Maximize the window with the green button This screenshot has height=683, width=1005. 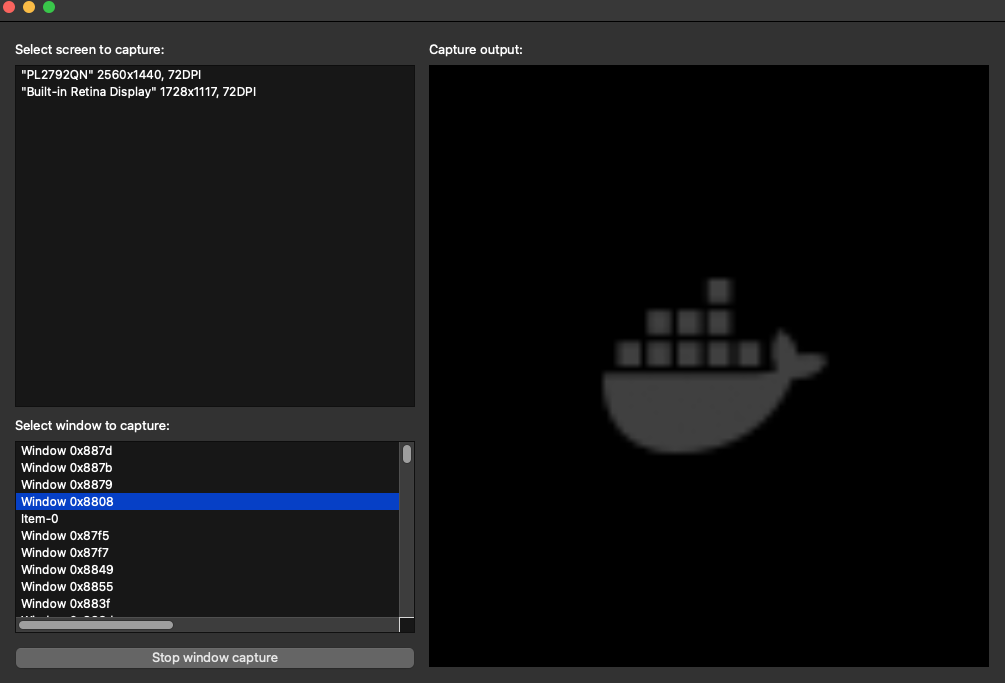[x=49, y=7]
